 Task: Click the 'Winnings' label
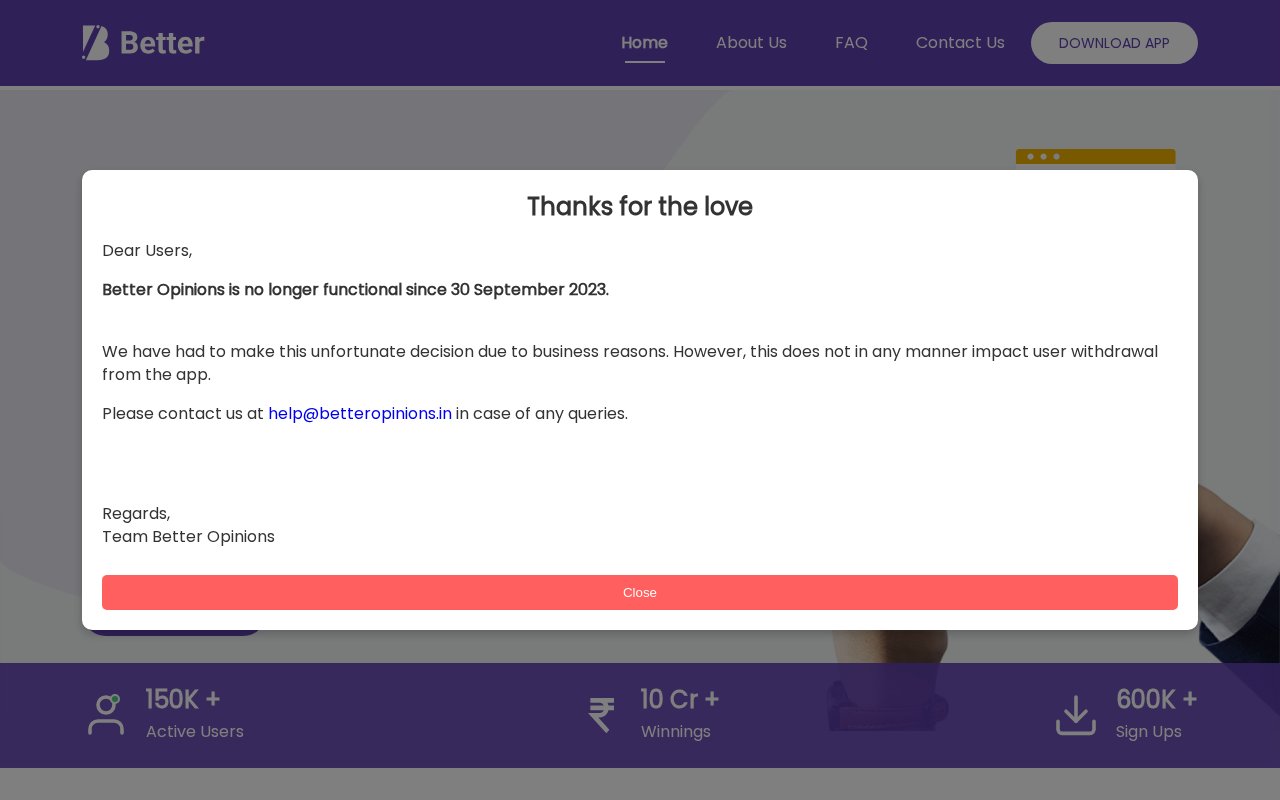tap(676, 731)
